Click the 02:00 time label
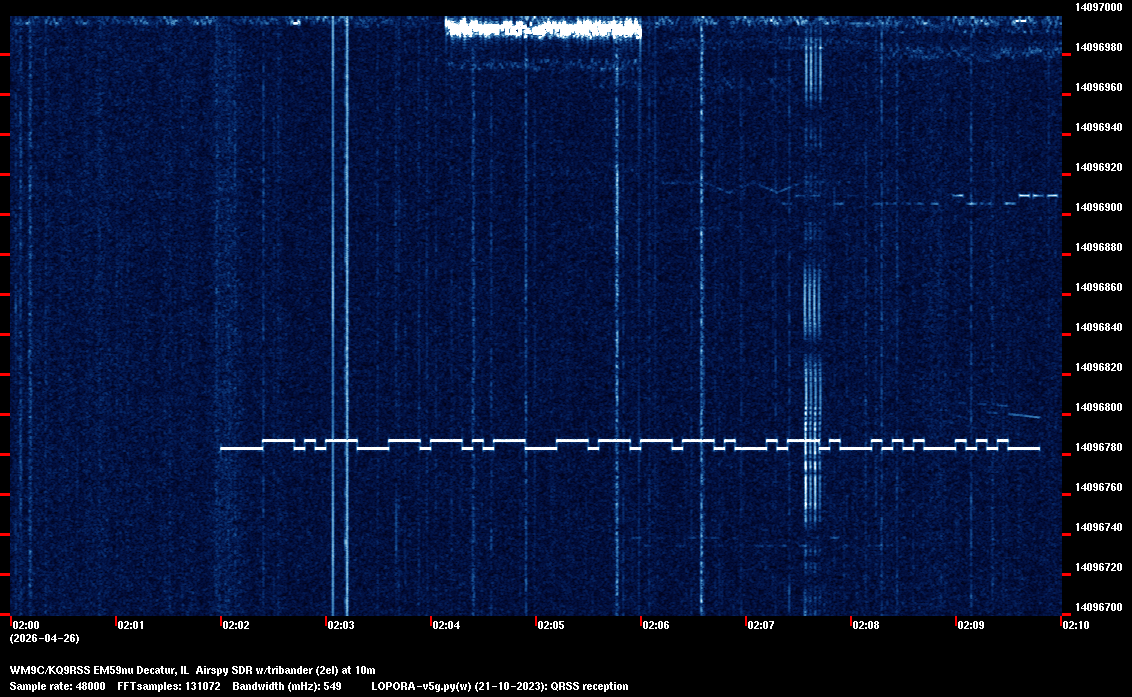 (x=26, y=625)
